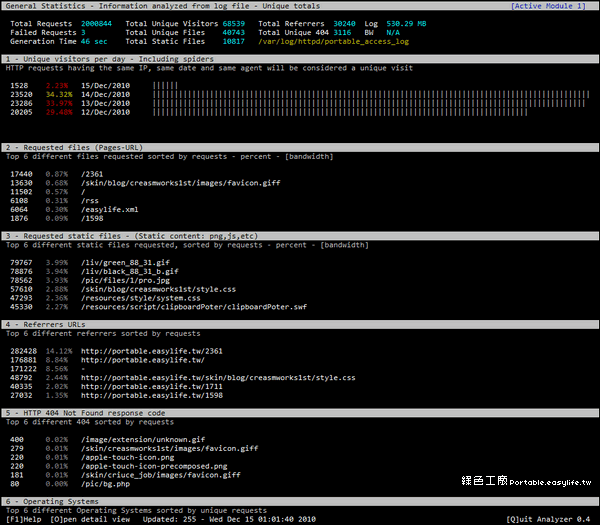The image size is (600, 525).
Task: Select referrer http://portable.easylife.tw/1598
Action: [x=152, y=395]
